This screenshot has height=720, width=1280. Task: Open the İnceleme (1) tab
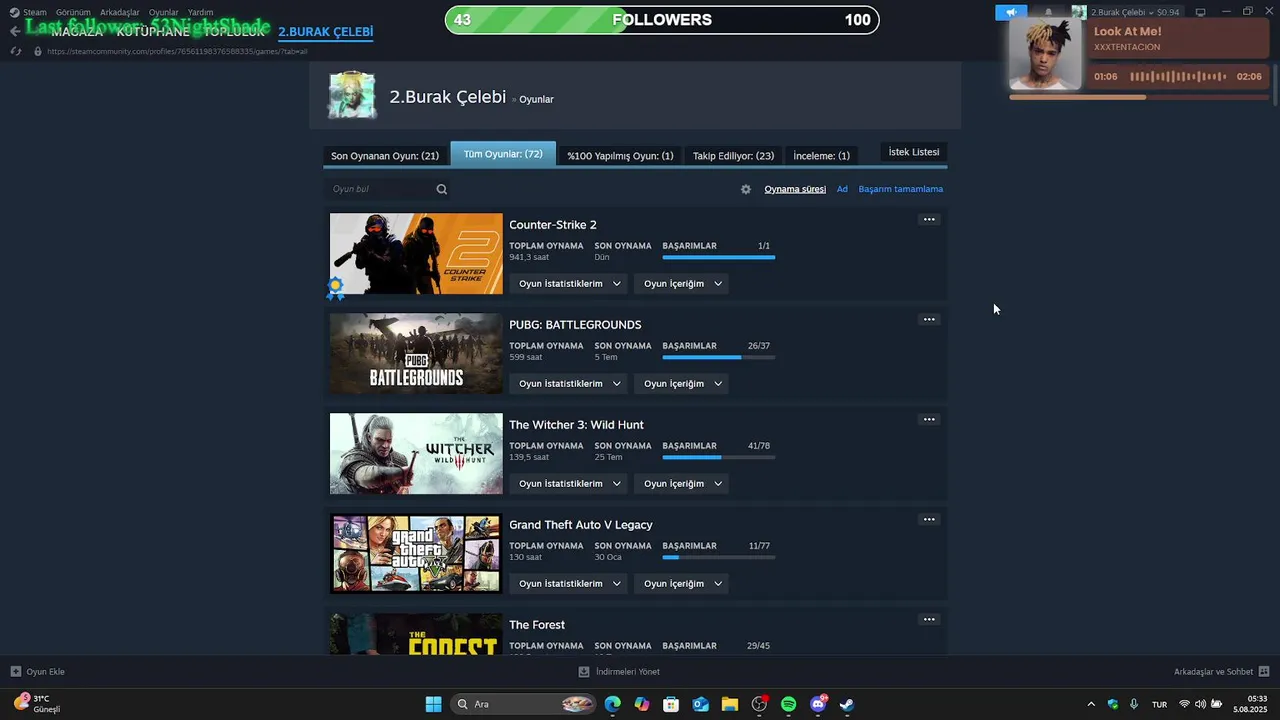[x=821, y=156]
